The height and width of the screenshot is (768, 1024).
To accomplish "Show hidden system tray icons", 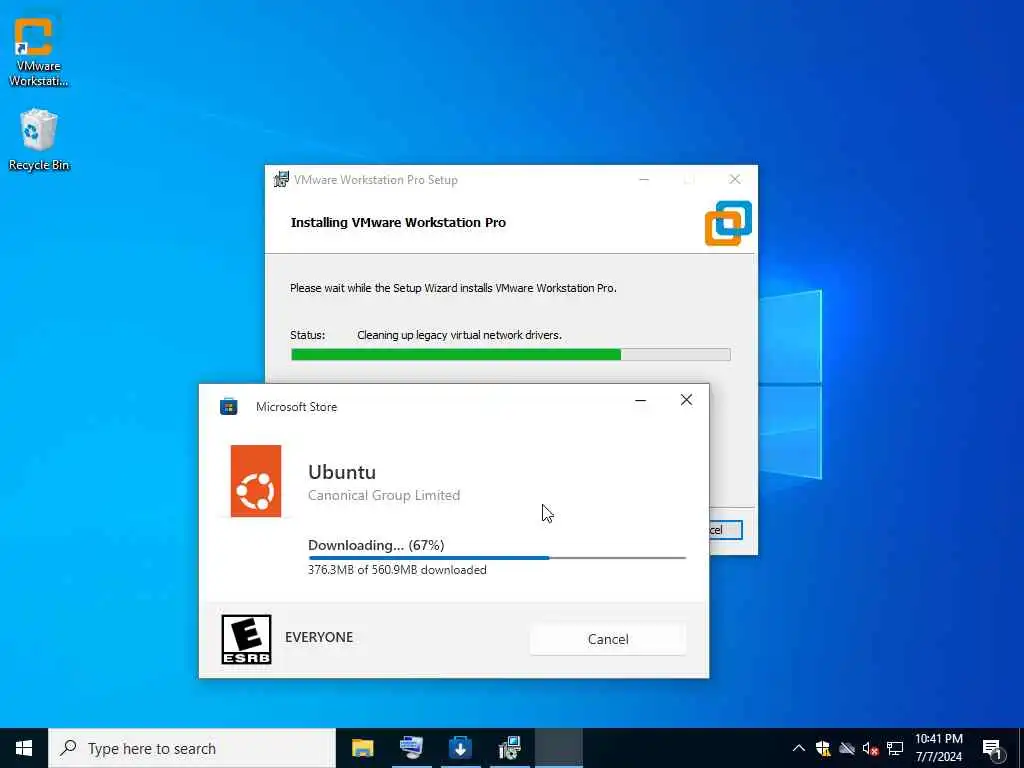I will (799, 748).
